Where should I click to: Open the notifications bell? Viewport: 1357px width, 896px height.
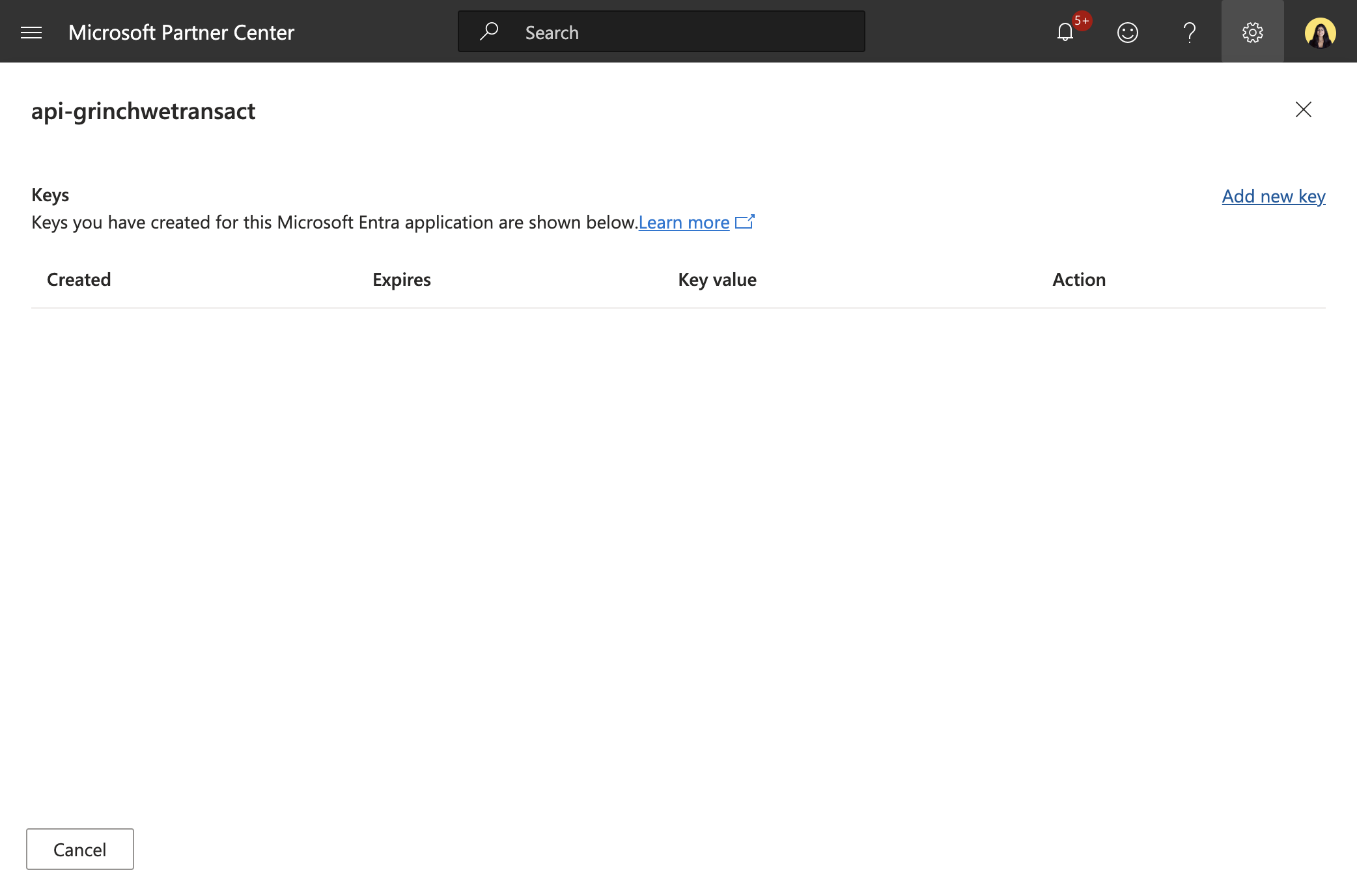tap(1065, 32)
